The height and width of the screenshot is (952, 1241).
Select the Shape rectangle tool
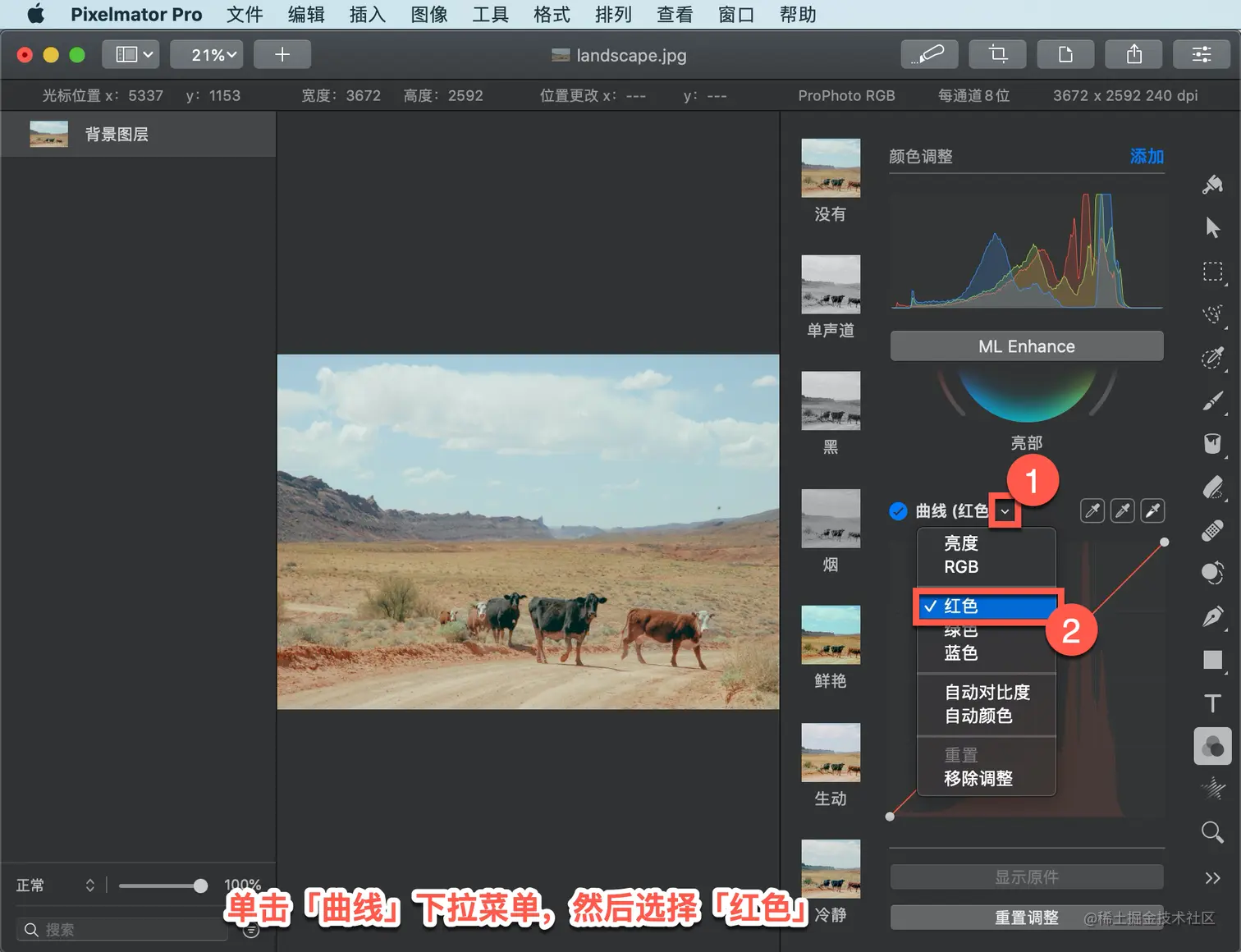1212,660
